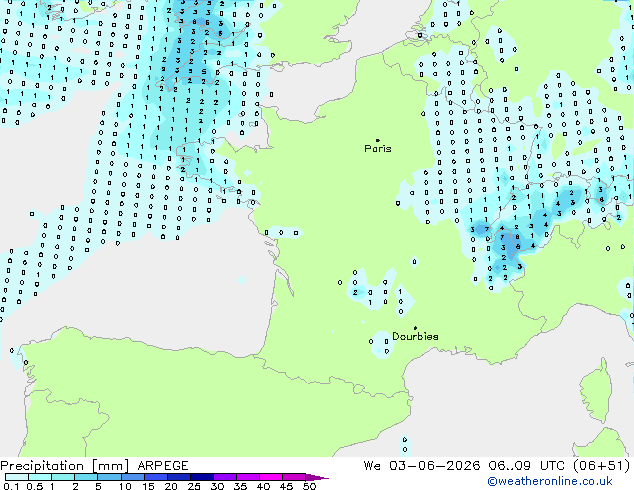Click the '50' legend scale value
The width and height of the screenshot is (634, 490).
[309, 486]
